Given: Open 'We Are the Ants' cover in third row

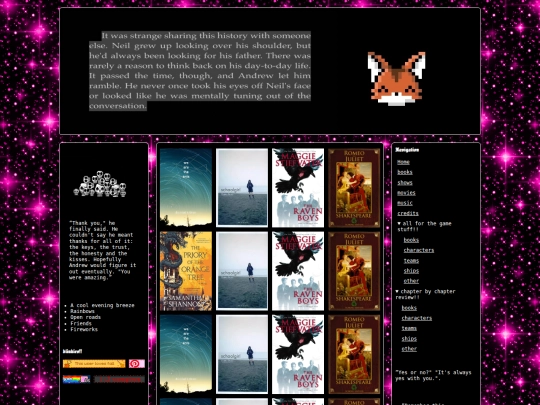Looking at the screenshot, I should click(186, 354).
